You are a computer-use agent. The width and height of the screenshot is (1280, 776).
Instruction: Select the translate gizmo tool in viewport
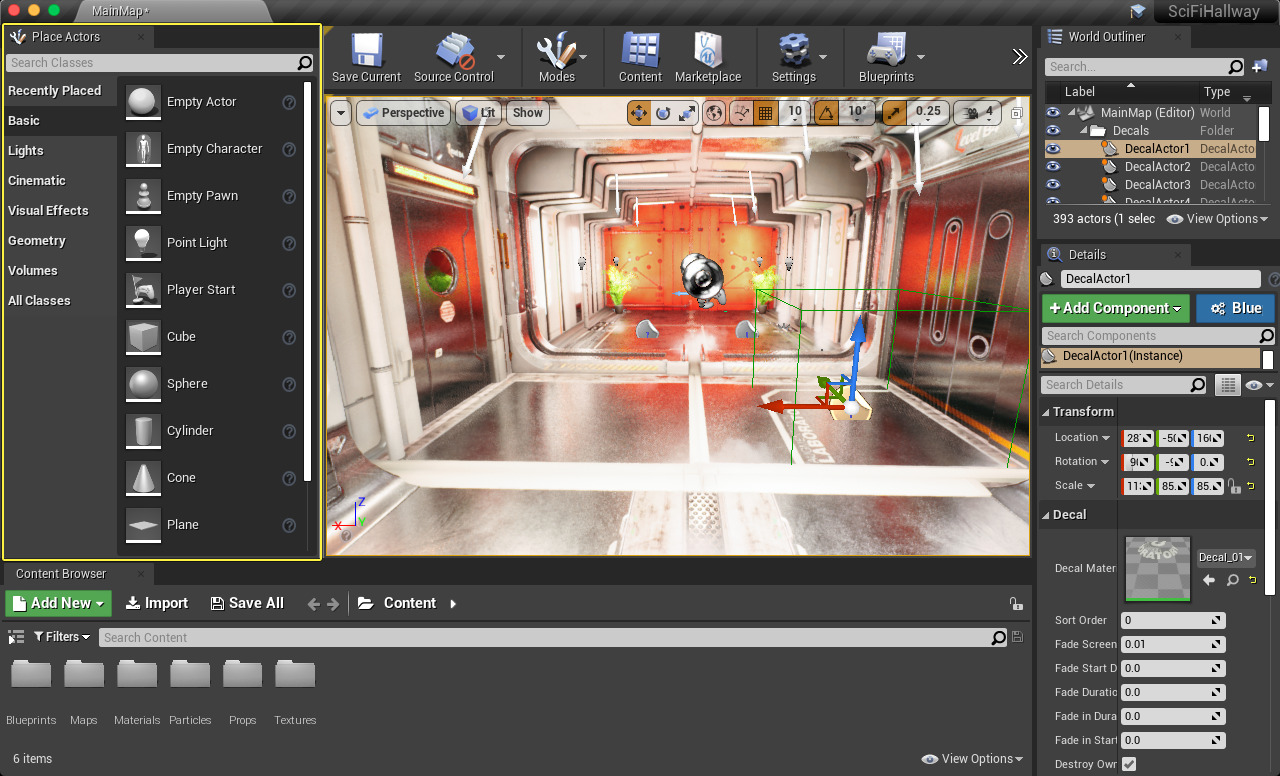click(x=638, y=113)
